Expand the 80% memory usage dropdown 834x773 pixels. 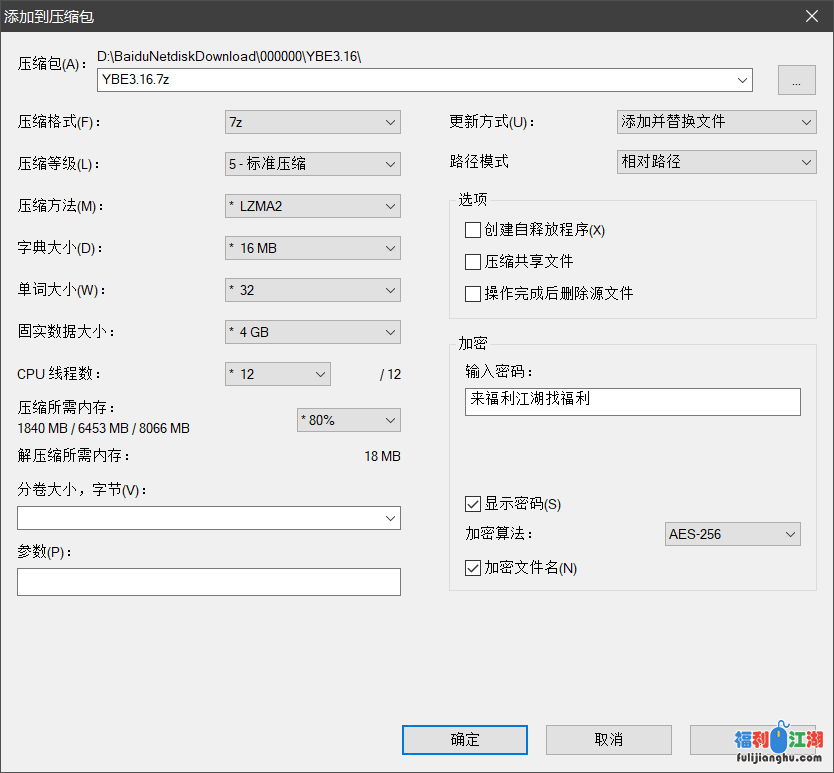(348, 420)
